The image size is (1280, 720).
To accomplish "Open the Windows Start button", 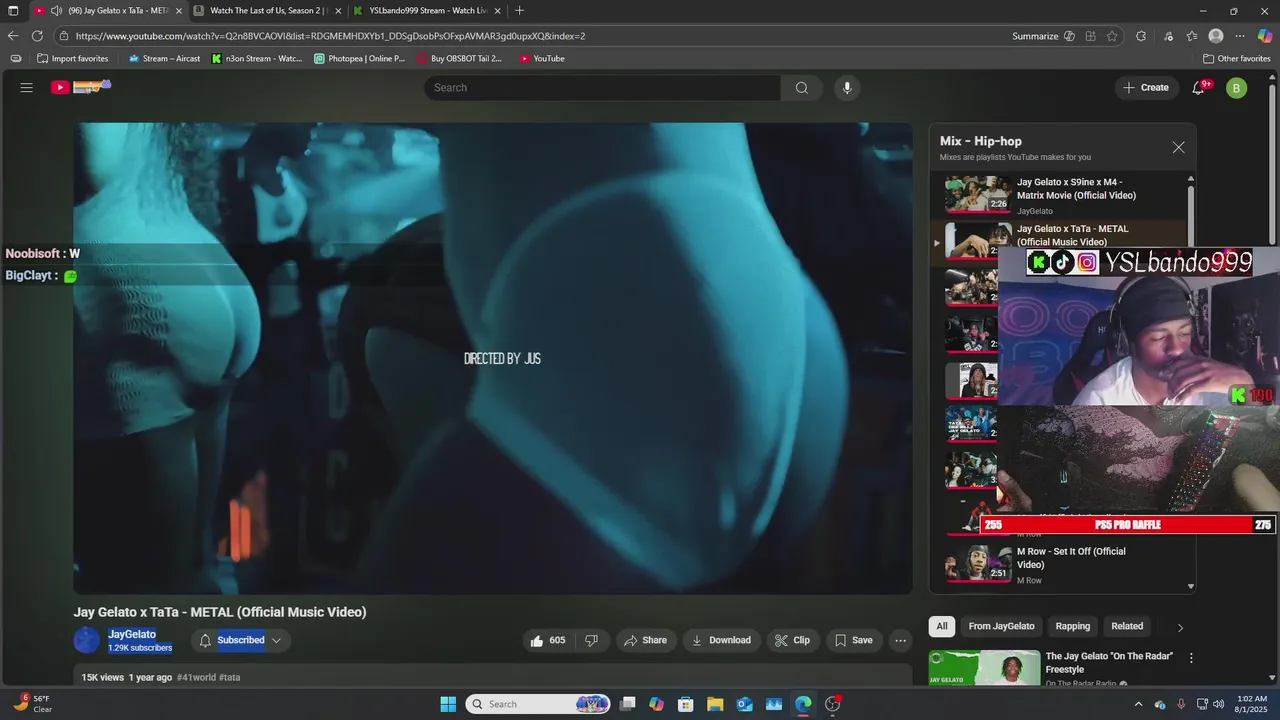I will [448, 704].
